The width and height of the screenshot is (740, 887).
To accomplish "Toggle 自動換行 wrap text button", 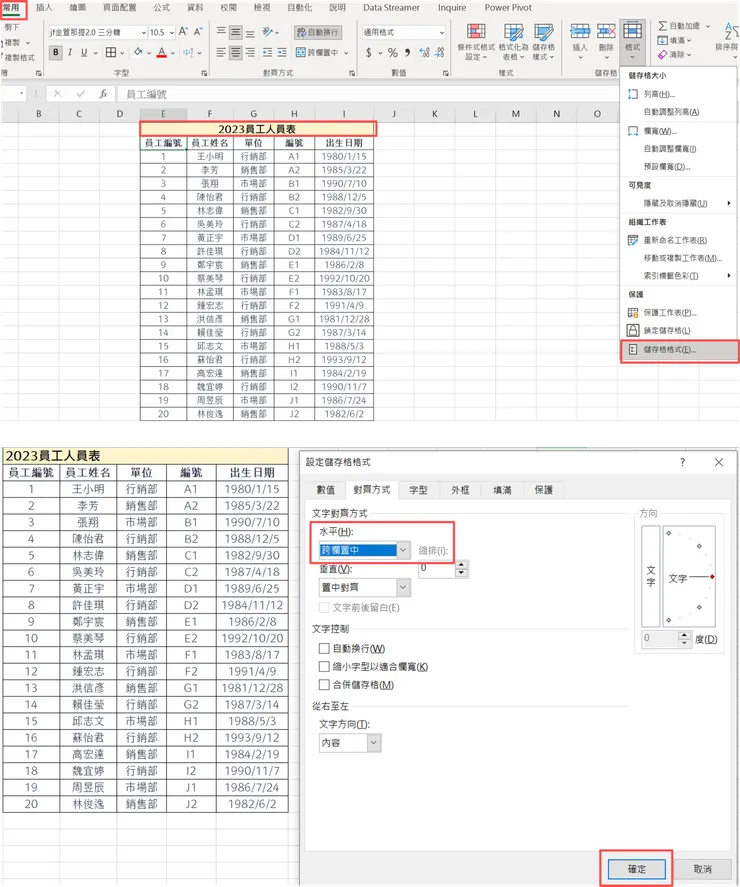I will click(x=317, y=32).
